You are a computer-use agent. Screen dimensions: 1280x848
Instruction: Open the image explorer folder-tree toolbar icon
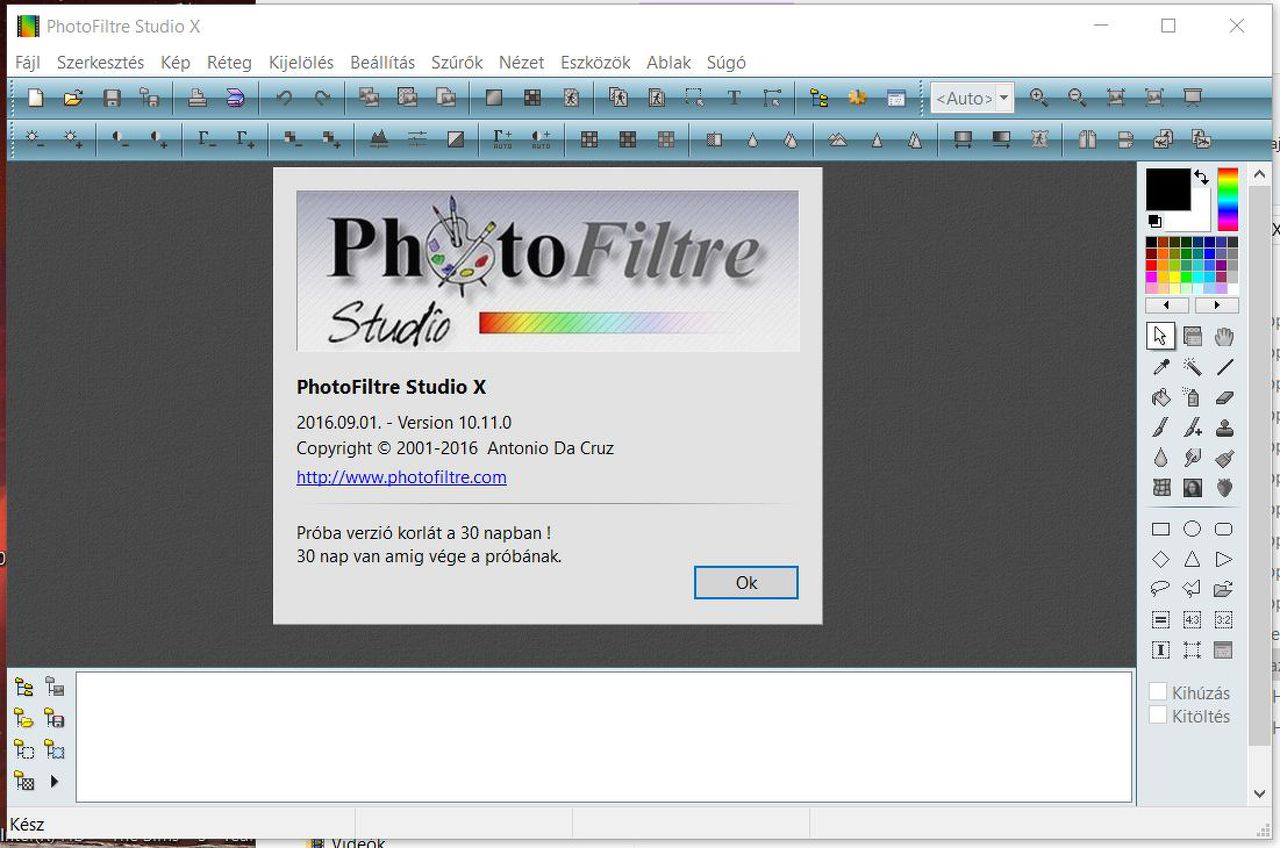(820, 98)
